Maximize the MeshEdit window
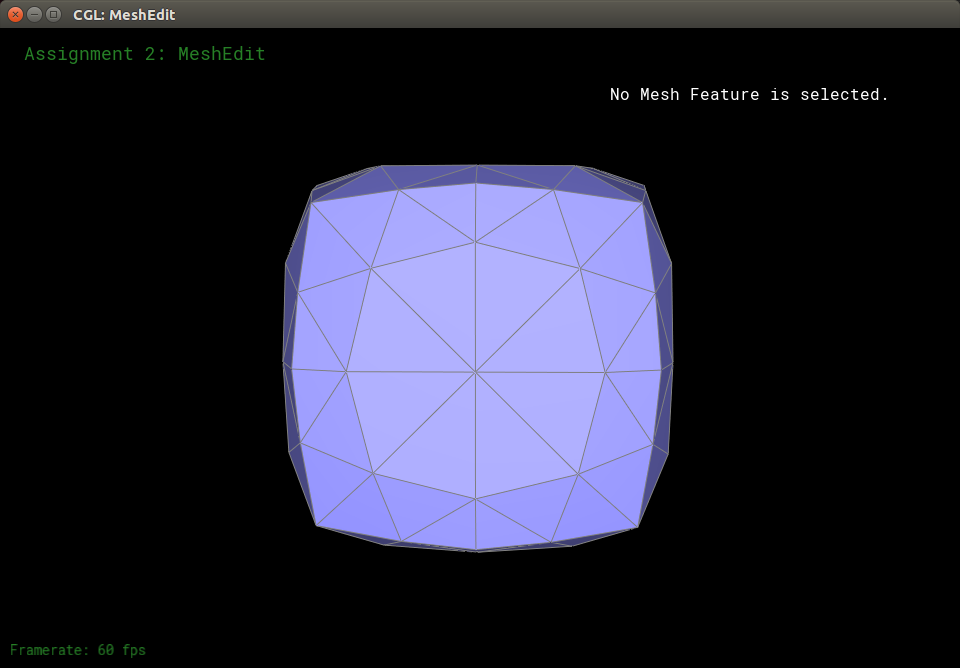The width and height of the screenshot is (960, 668). click(53, 14)
